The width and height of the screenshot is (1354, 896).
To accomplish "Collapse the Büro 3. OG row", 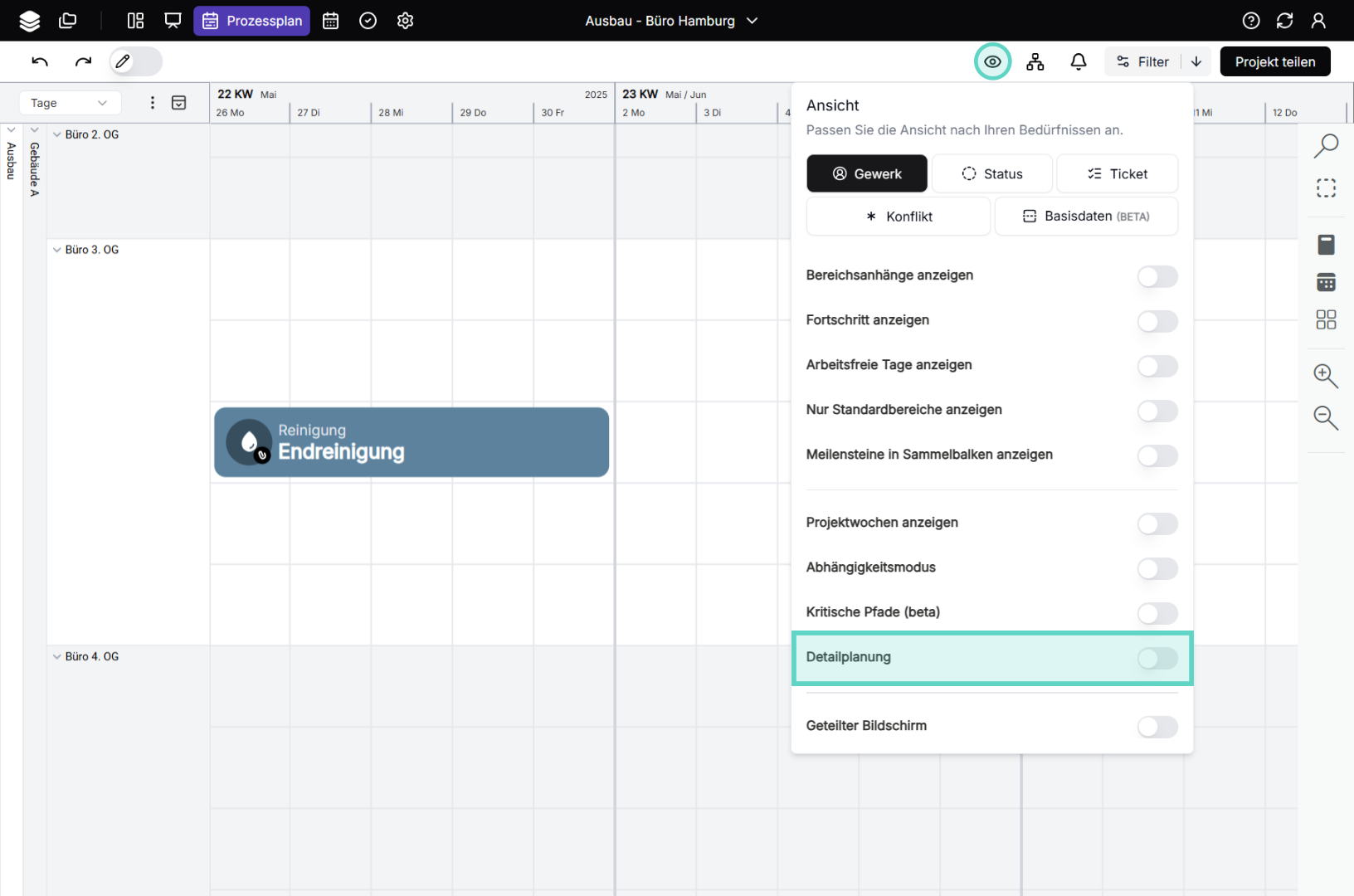I will point(56,250).
